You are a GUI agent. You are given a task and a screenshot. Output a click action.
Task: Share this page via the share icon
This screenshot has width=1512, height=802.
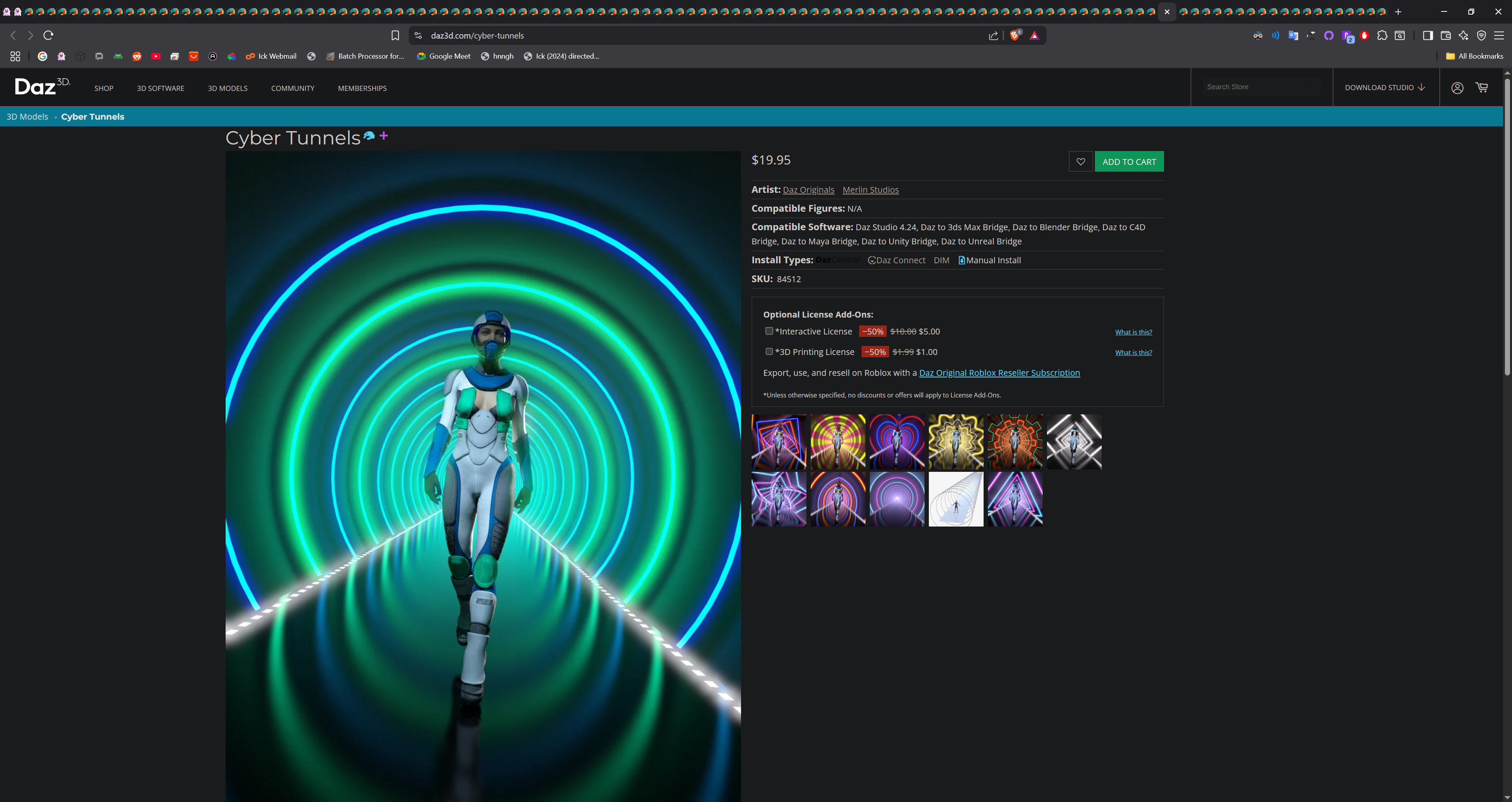pos(993,36)
